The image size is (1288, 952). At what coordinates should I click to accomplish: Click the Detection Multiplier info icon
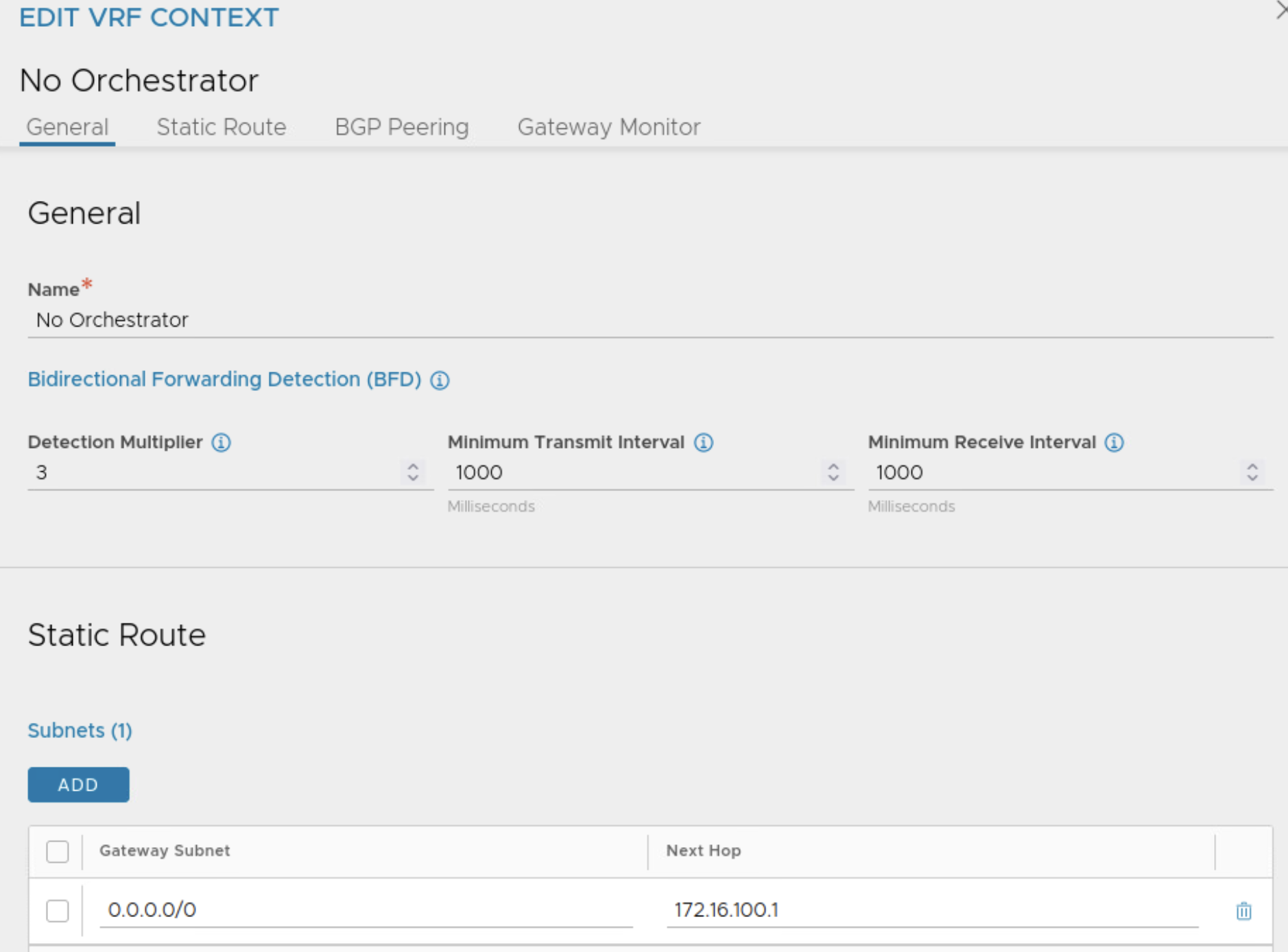[221, 442]
